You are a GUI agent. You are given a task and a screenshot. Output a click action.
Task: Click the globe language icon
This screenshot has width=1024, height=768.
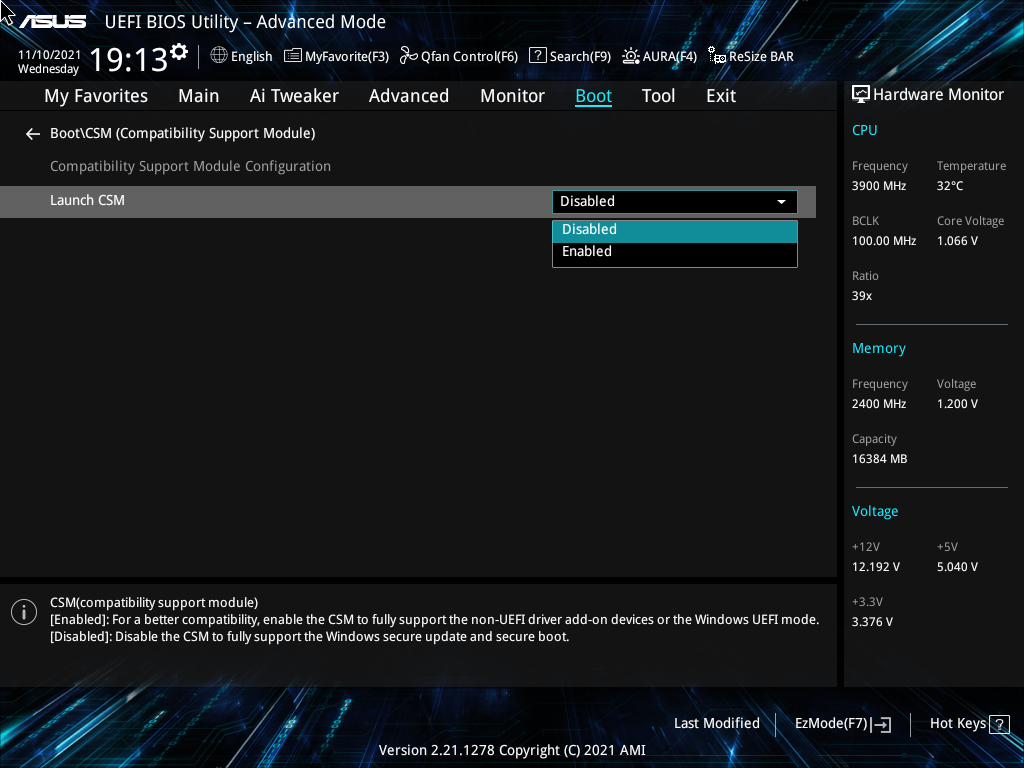coord(219,56)
